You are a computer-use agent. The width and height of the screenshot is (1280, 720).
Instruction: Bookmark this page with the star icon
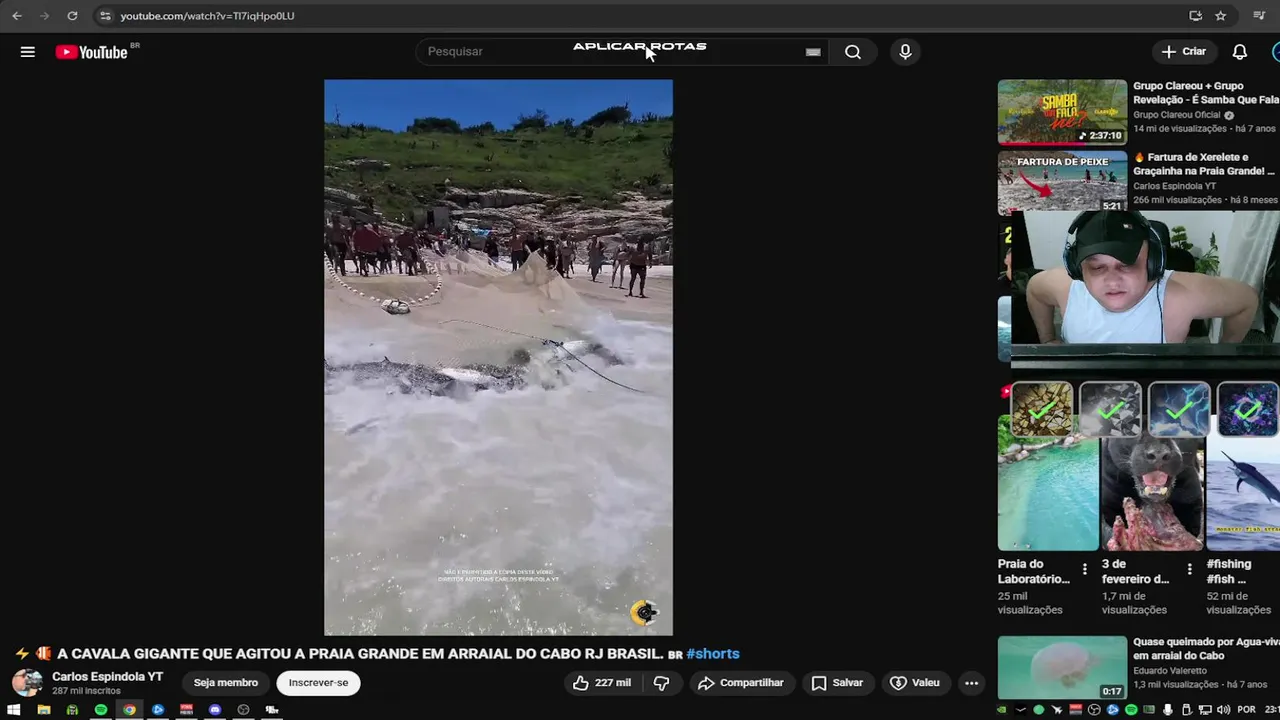(1221, 16)
